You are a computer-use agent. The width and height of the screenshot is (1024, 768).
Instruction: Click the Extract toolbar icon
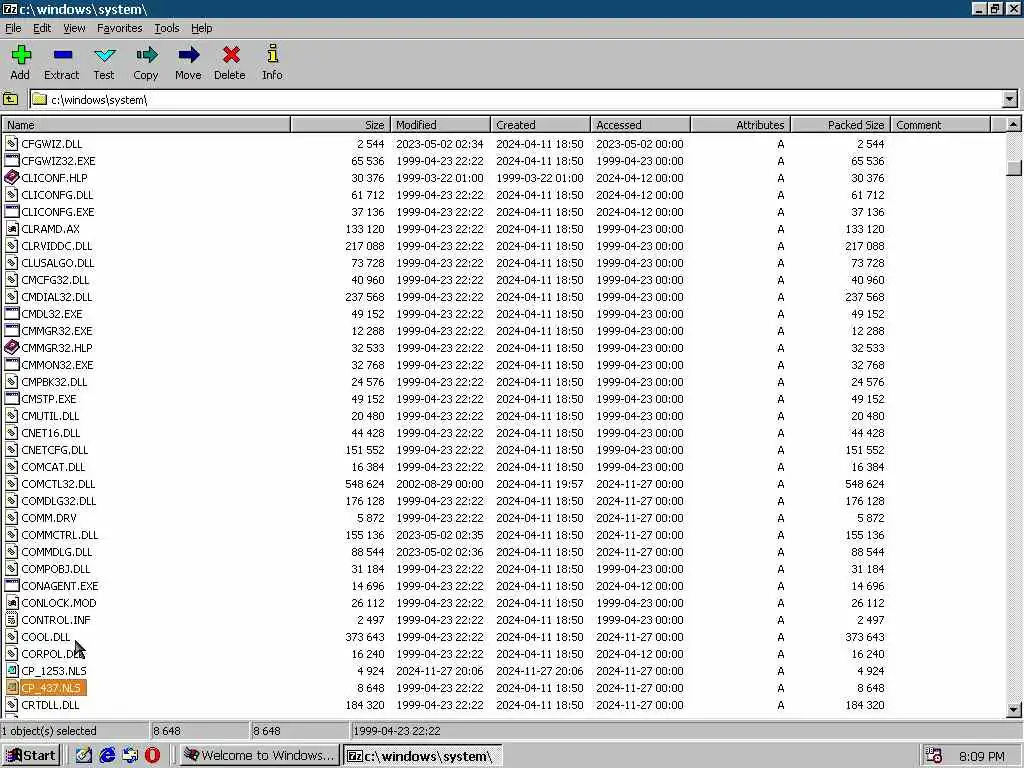(x=63, y=56)
